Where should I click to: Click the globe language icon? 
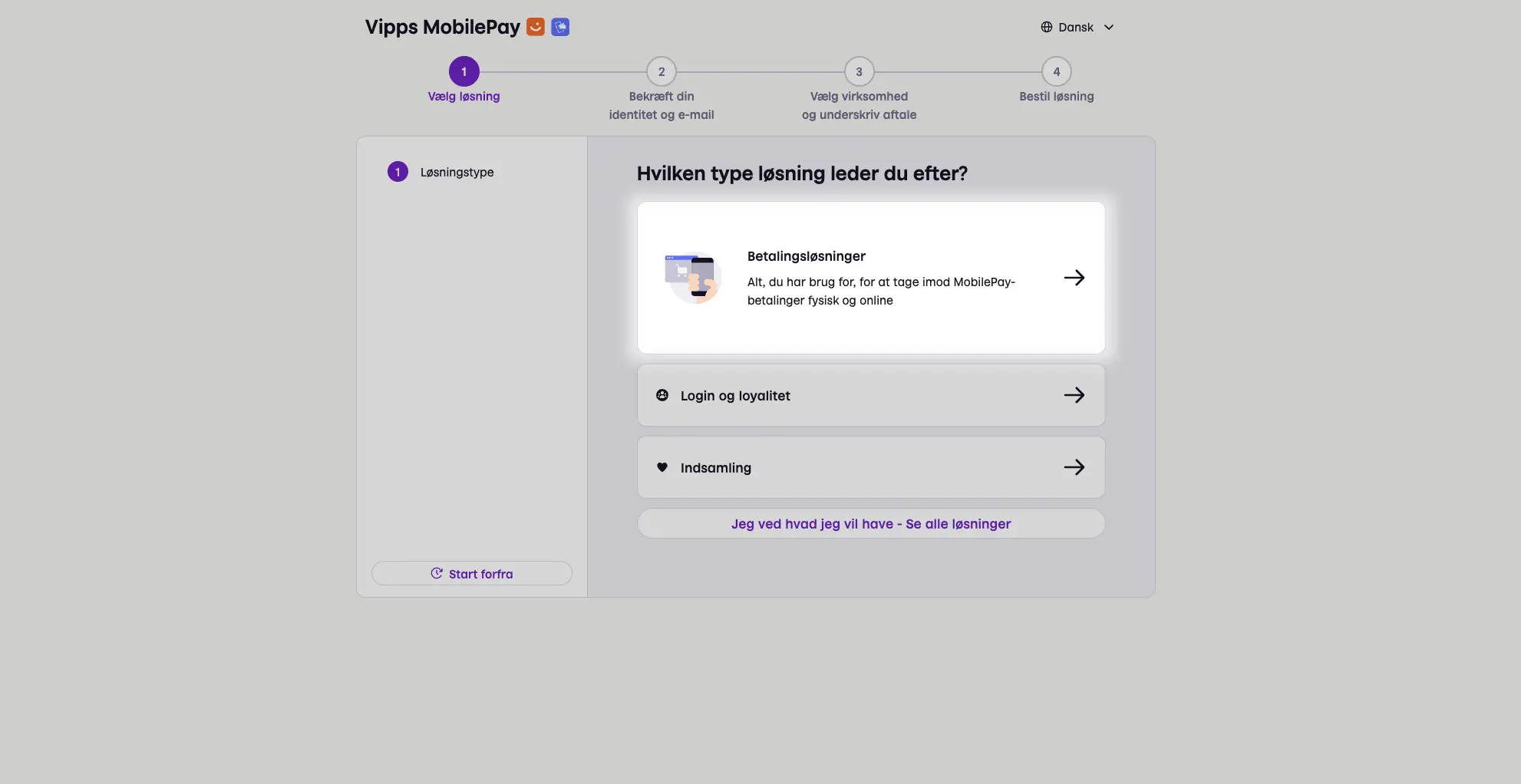pyautogui.click(x=1047, y=27)
